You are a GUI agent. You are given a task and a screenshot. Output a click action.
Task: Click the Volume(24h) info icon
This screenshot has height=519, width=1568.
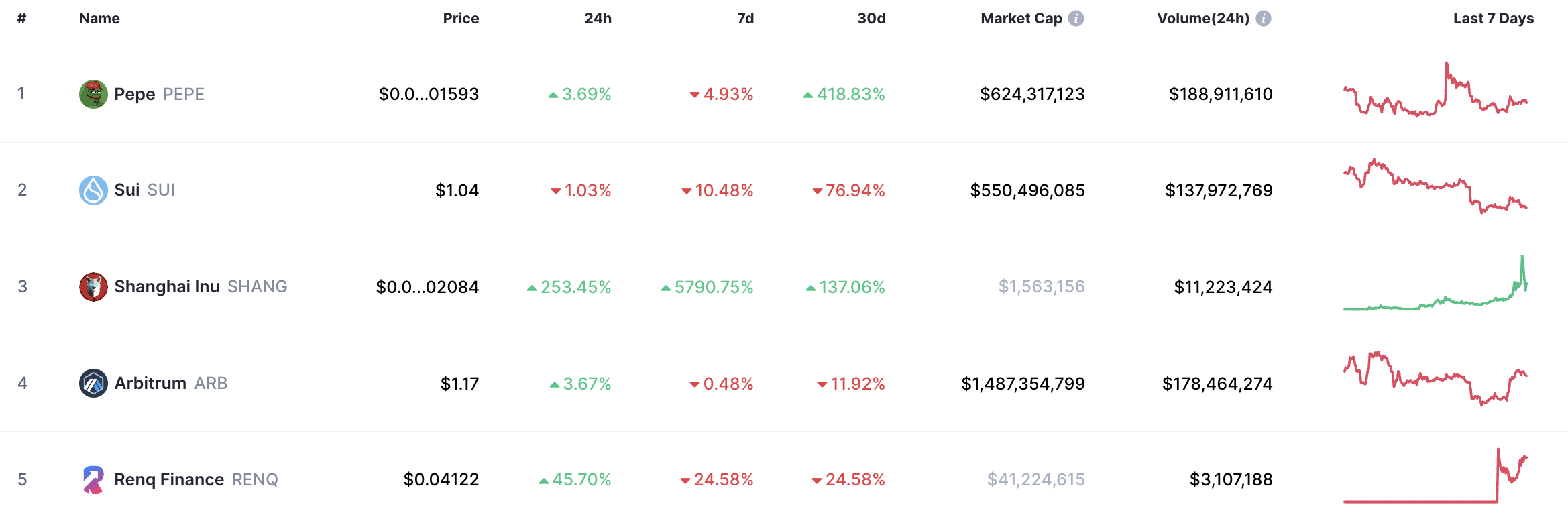(x=1264, y=19)
